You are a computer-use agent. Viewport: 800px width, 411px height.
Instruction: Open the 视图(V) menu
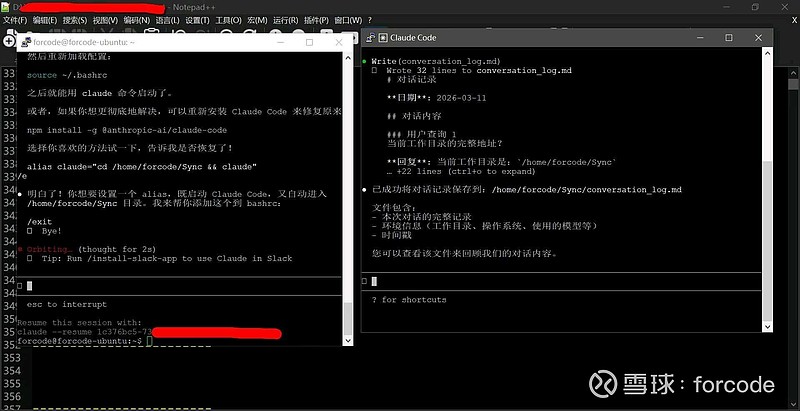(x=105, y=20)
